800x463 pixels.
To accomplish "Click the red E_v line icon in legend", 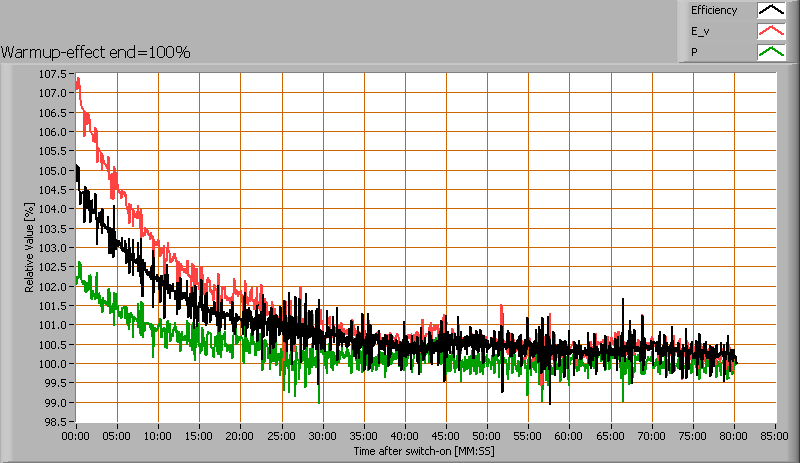I will click(x=770, y=31).
